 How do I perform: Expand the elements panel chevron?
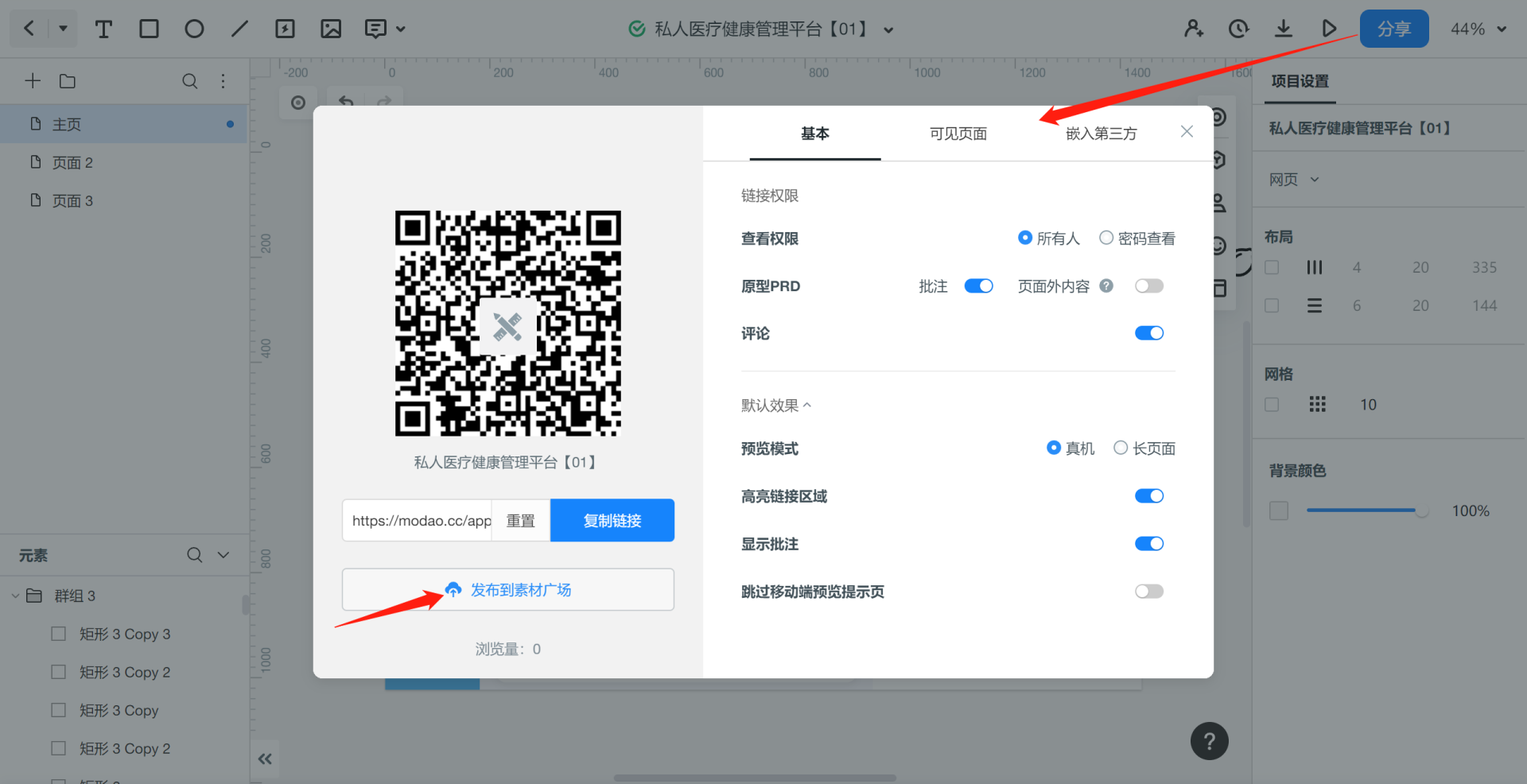(223, 555)
